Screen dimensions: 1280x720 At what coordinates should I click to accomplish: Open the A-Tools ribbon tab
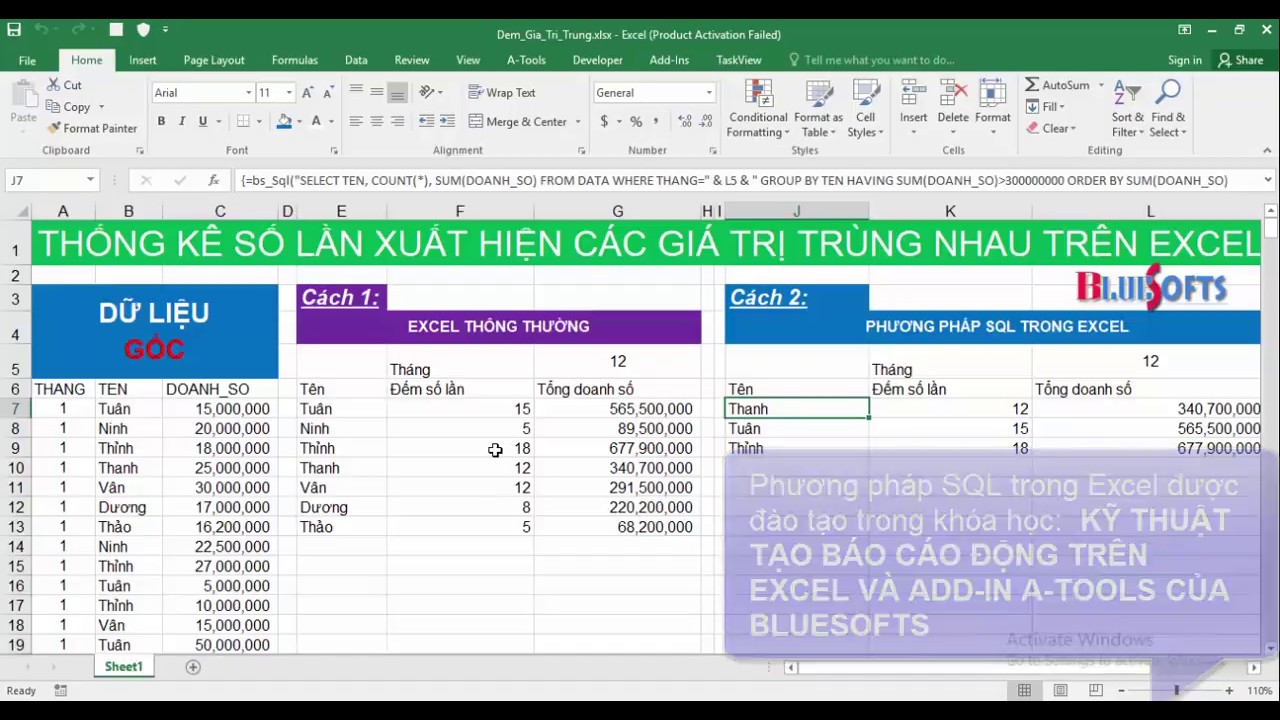point(526,60)
